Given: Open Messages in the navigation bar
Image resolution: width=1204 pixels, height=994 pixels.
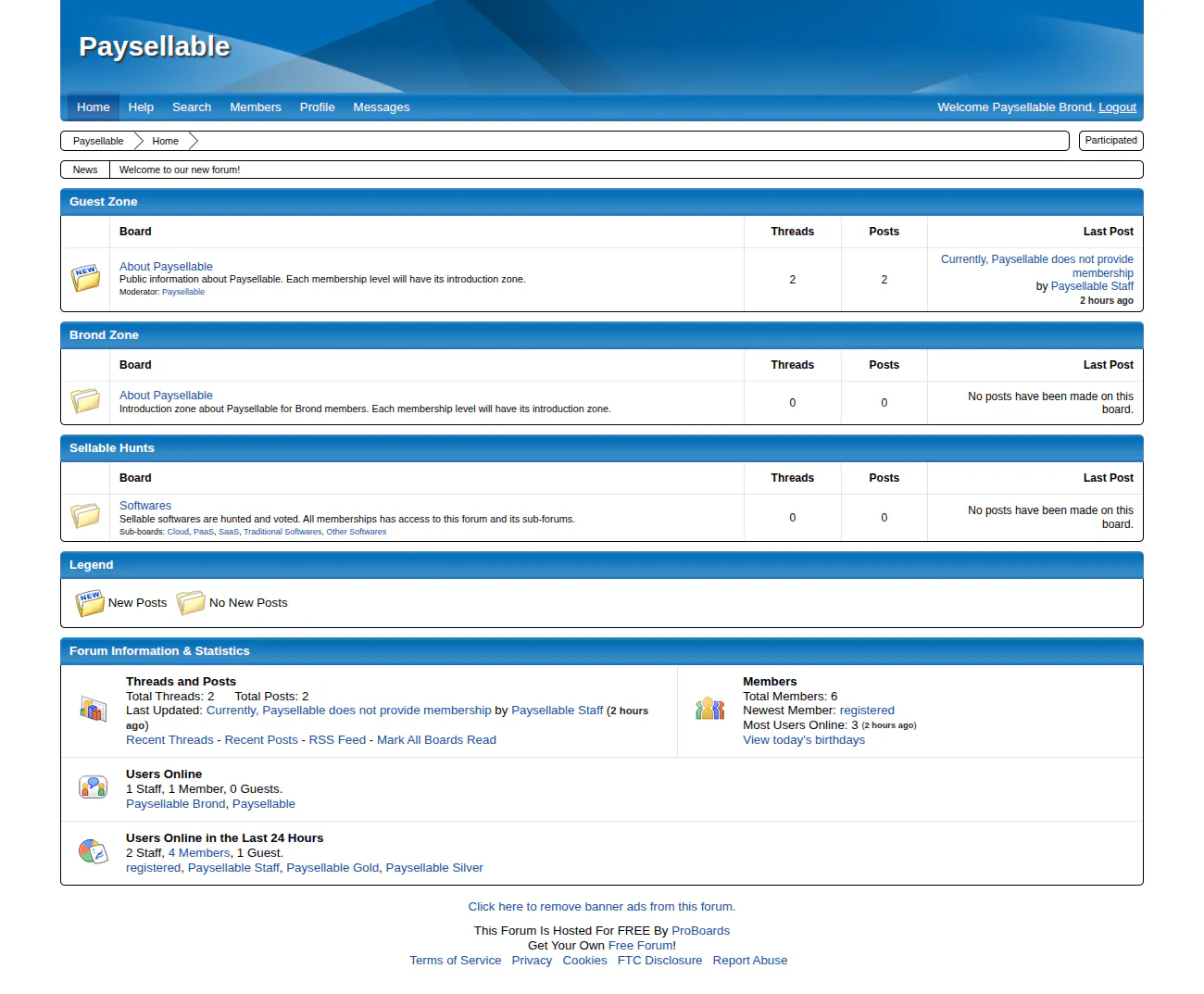Looking at the screenshot, I should pos(382,107).
